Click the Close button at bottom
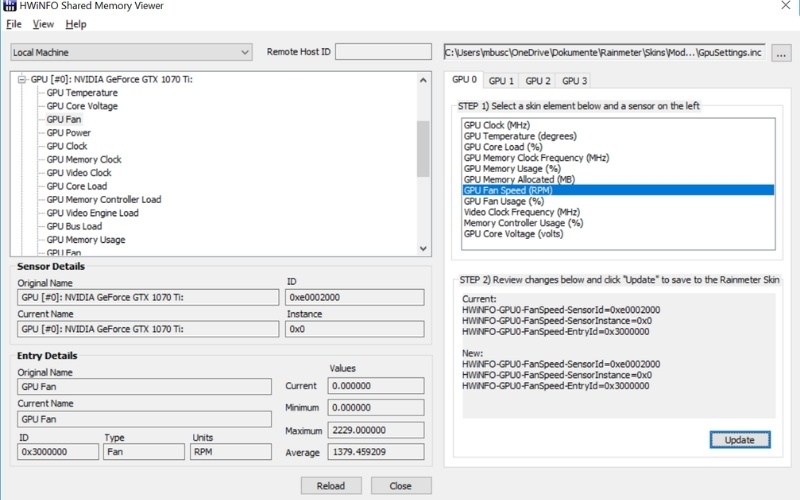800x500 pixels. coord(401,486)
